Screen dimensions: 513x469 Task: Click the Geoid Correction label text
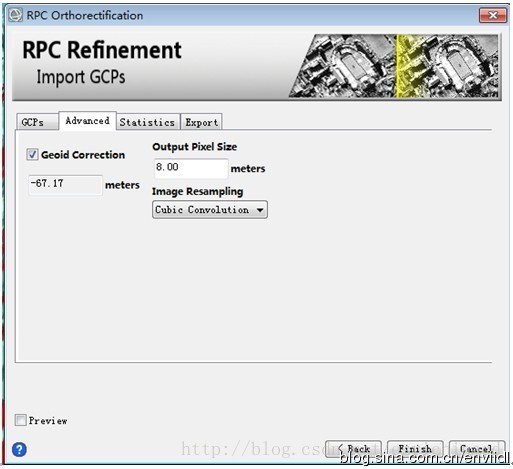(83, 155)
